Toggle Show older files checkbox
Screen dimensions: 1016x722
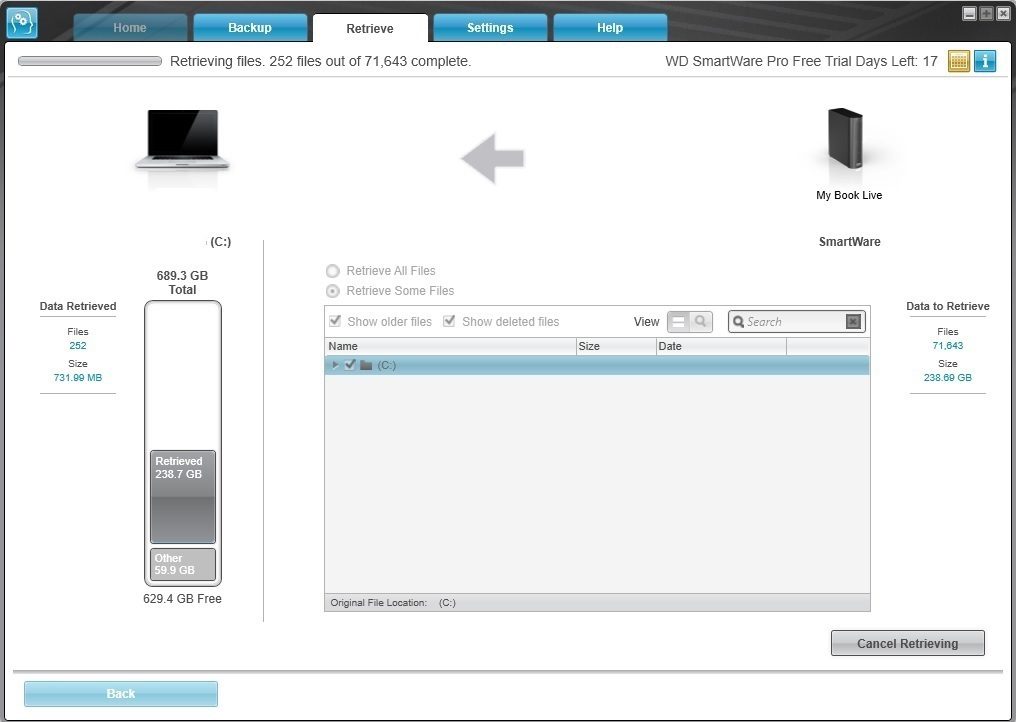(335, 321)
